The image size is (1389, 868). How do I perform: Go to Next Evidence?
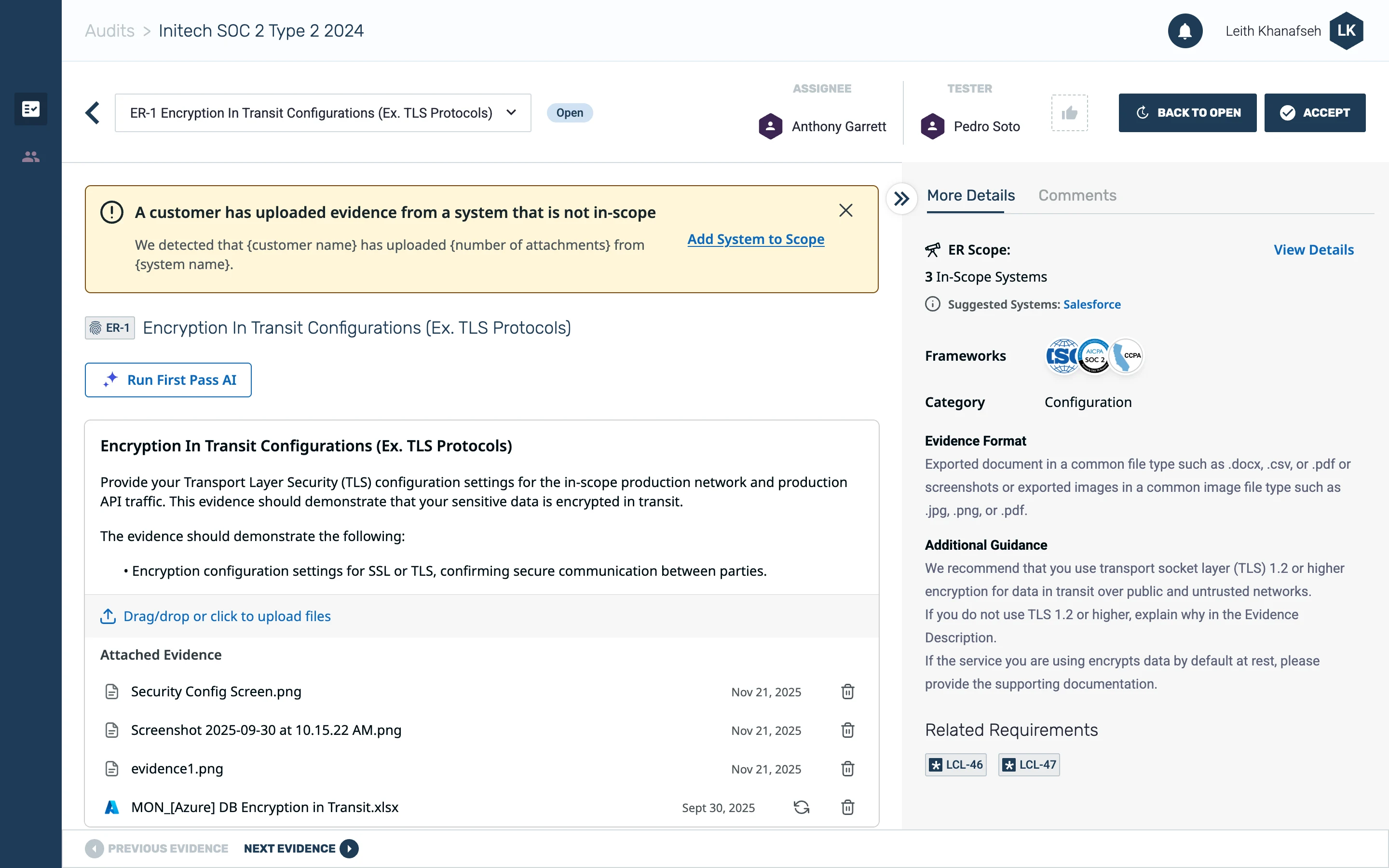(301, 849)
